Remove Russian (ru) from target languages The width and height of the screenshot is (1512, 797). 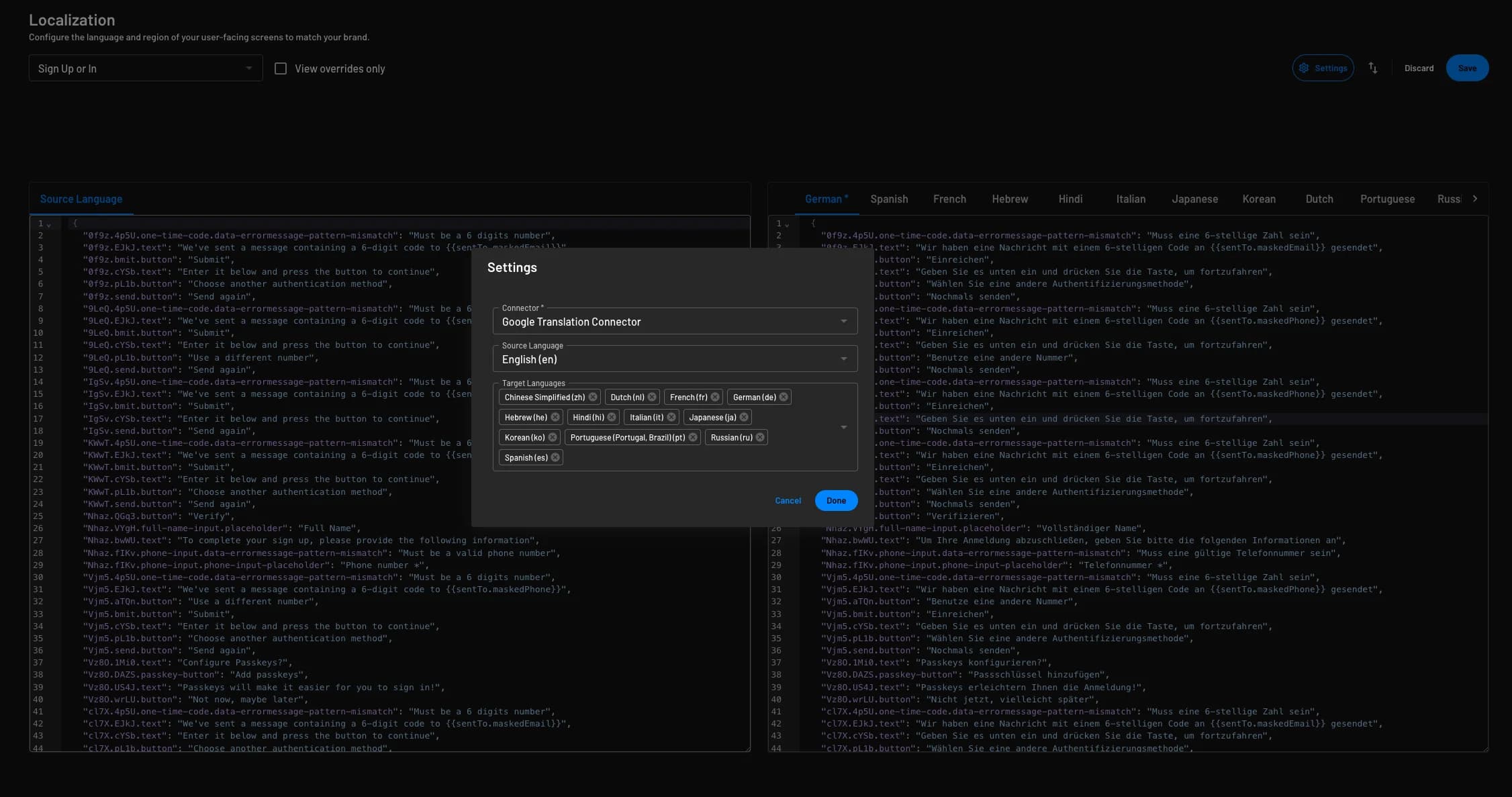760,437
